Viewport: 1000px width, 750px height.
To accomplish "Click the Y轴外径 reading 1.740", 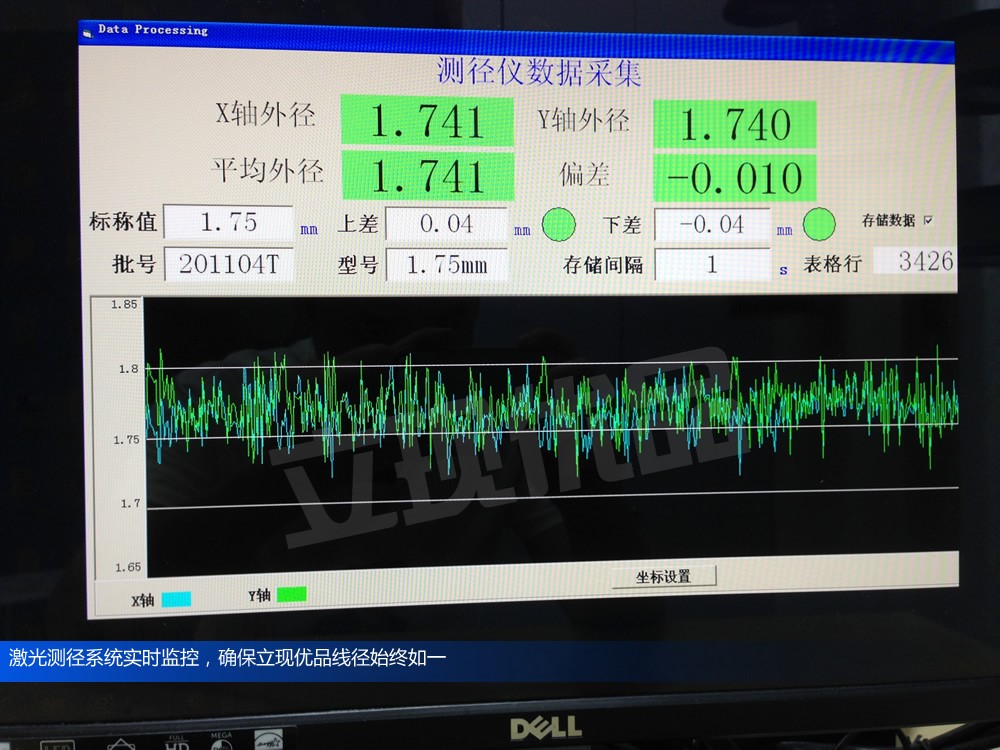I will tap(735, 125).
